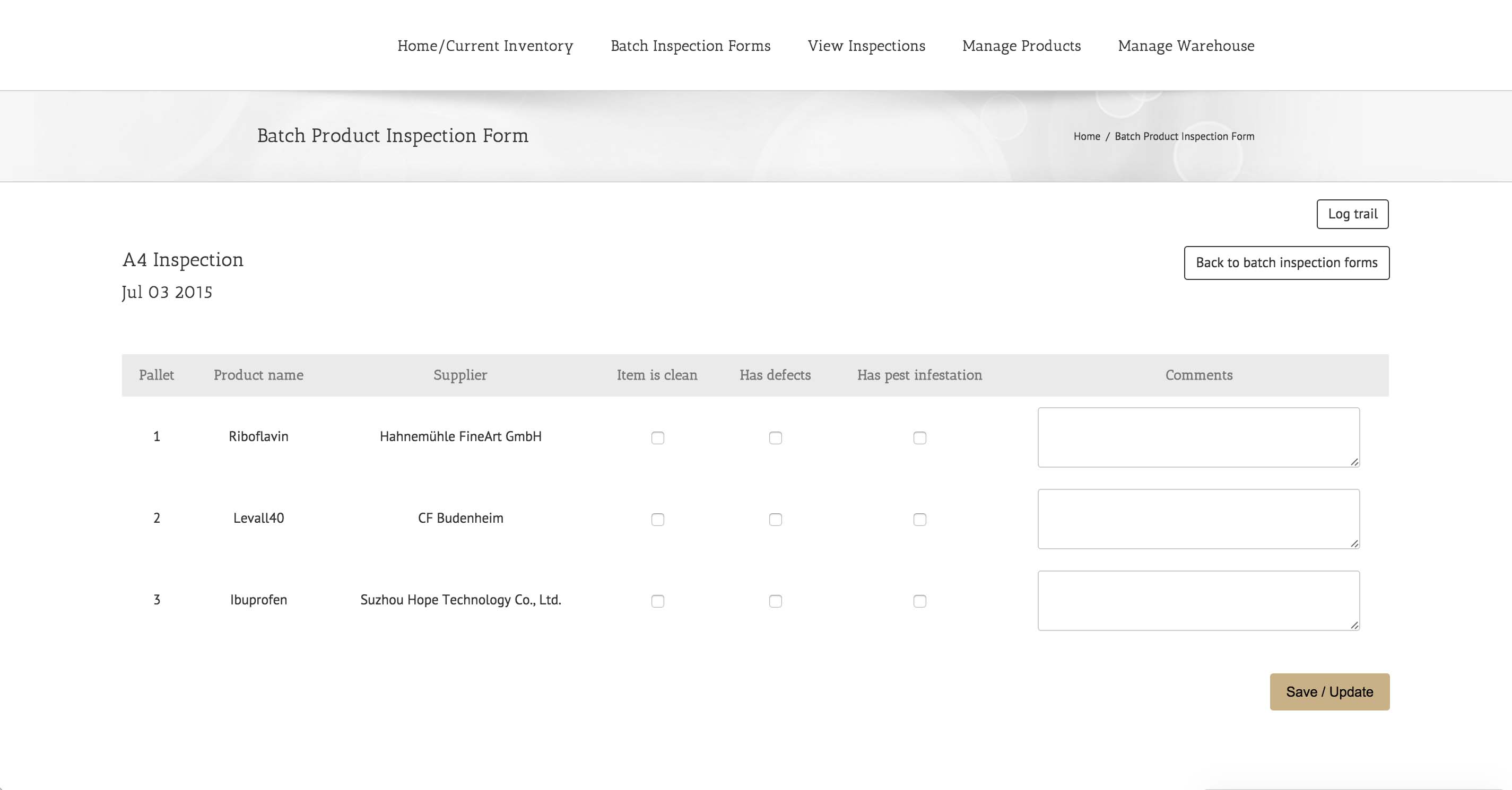This screenshot has width=1512, height=790.
Task: Tick 'Has defects' for Riboflavin row
Action: [776, 437]
